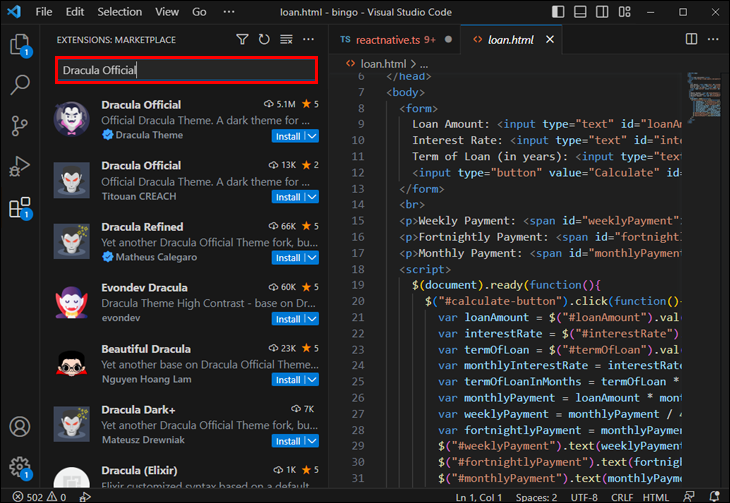
Task: Click the VS Code logo icon
Action: point(14,12)
